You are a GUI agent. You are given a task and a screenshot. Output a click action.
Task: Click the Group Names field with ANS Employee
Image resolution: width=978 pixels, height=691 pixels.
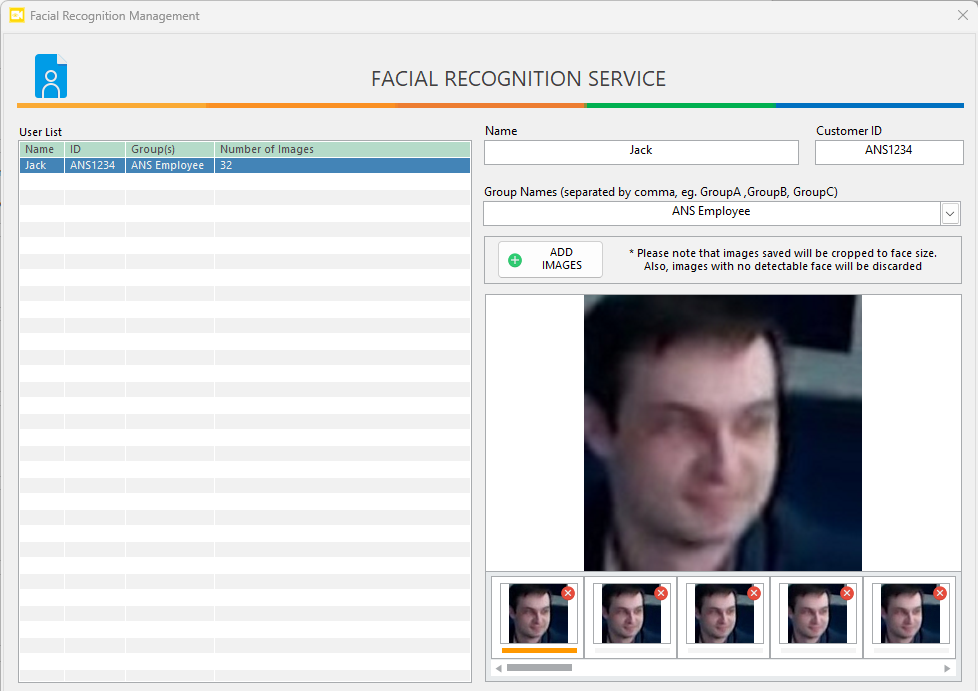[x=710, y=213]
